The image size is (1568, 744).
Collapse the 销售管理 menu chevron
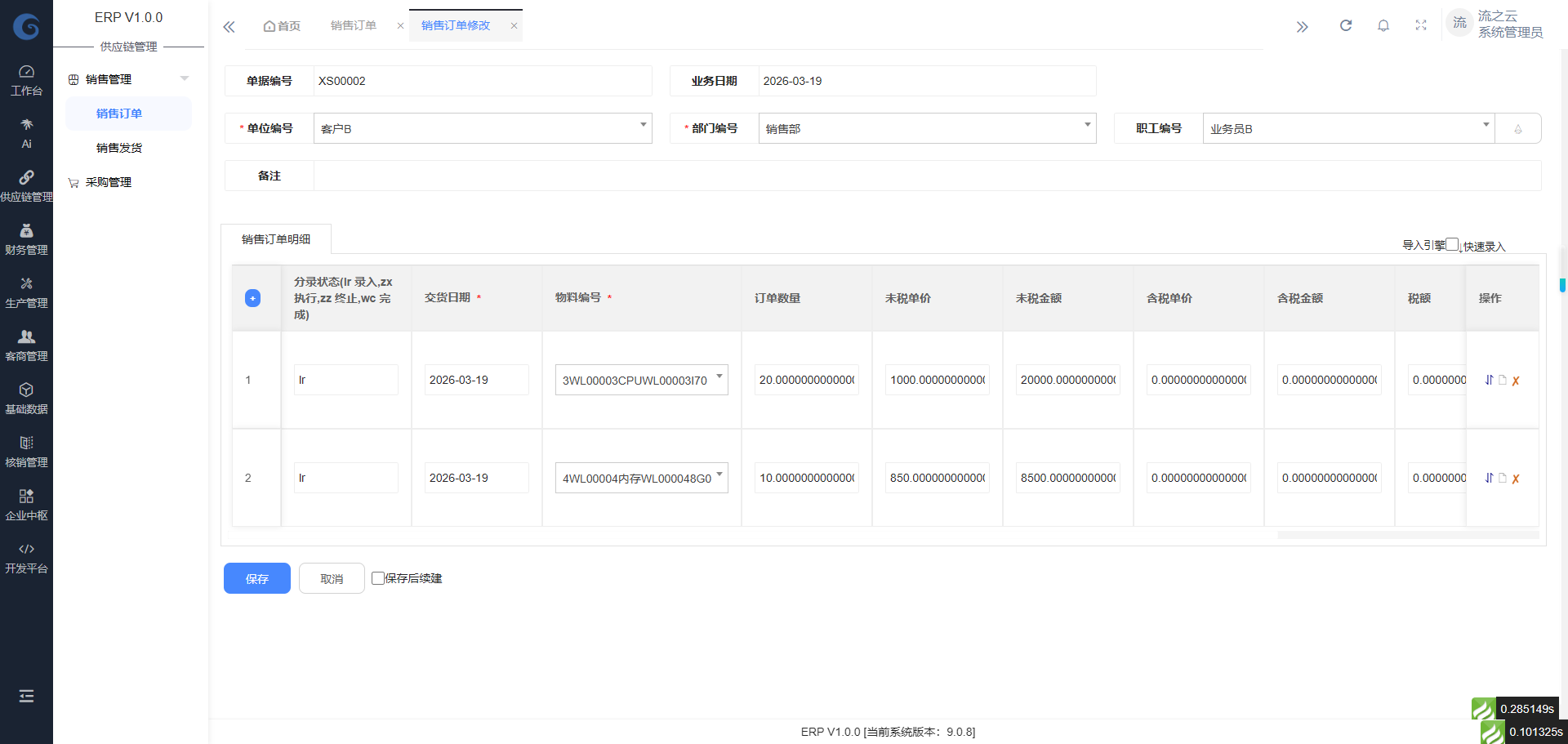[x=185, y=78]
